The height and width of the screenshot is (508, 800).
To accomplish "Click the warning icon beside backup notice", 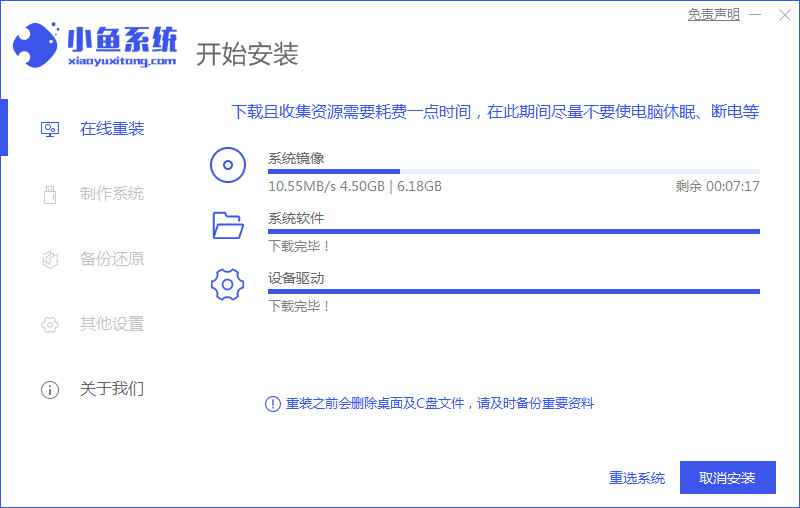I will (x=272, y=404).
